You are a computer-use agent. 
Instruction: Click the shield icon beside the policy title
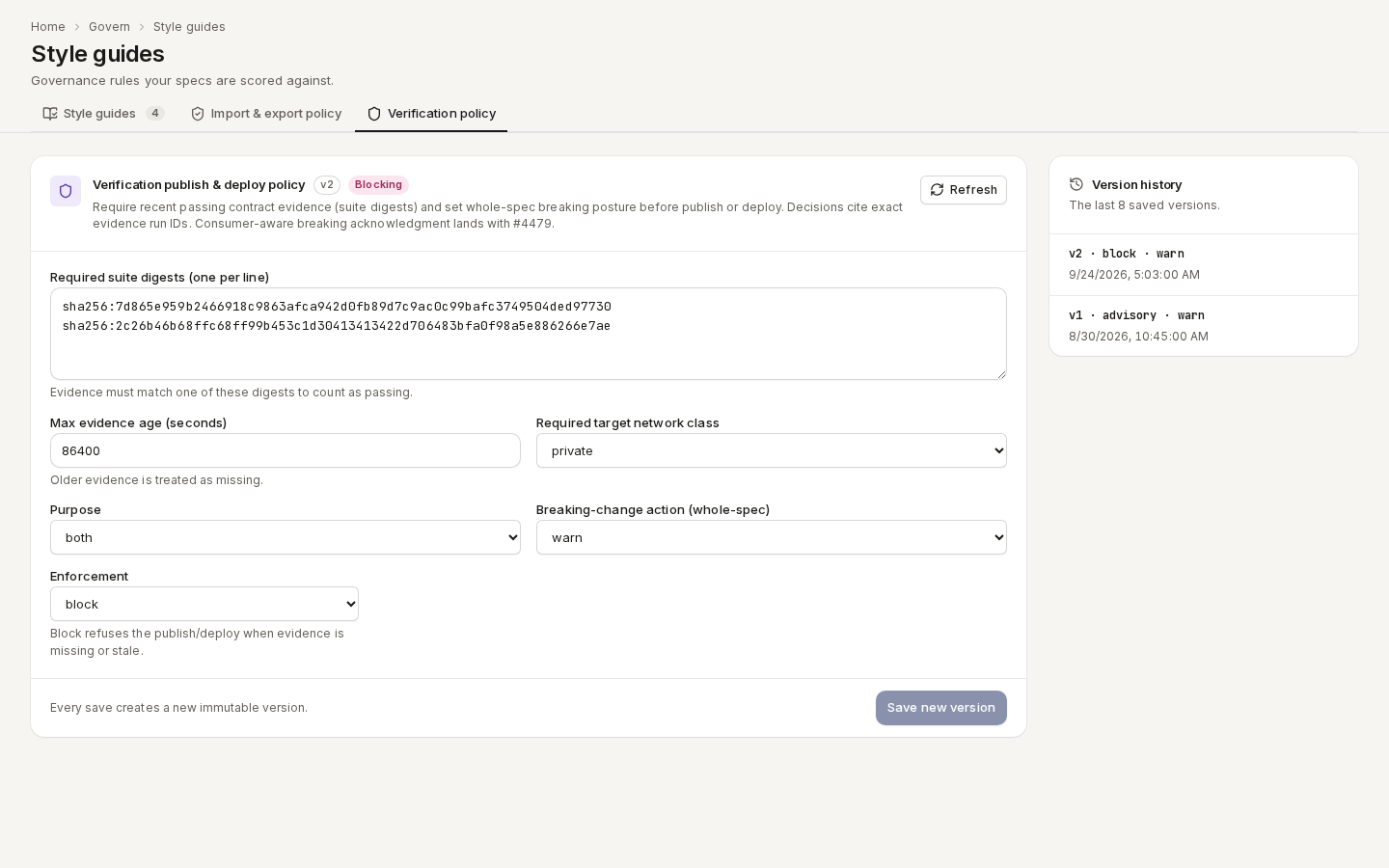[x=66, y=191]
